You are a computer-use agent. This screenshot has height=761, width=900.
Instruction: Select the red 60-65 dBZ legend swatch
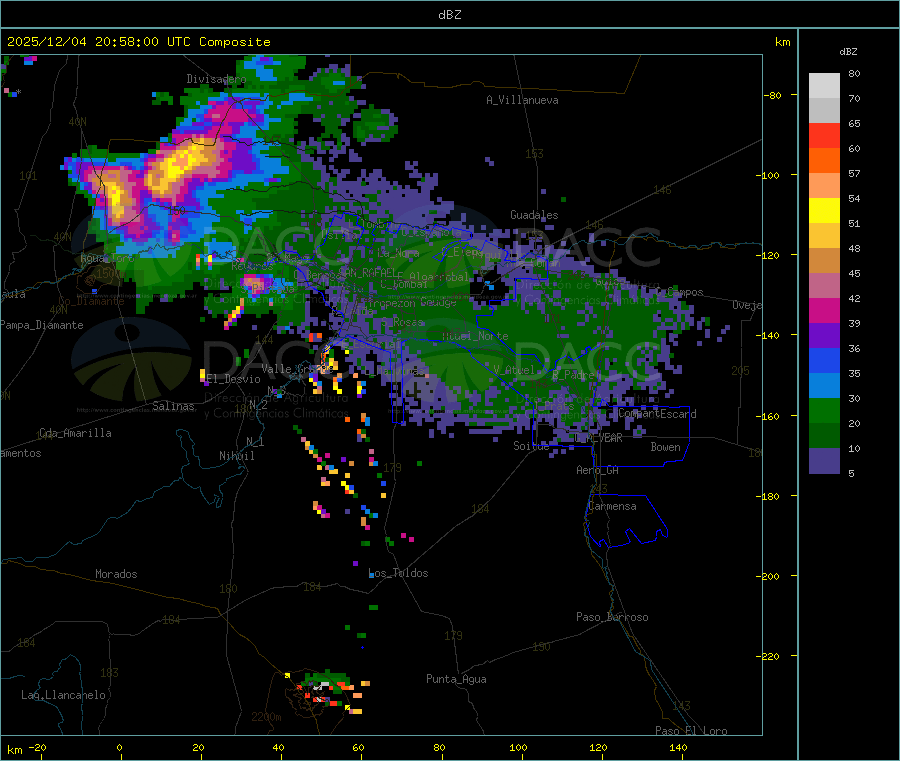(824, 135)
